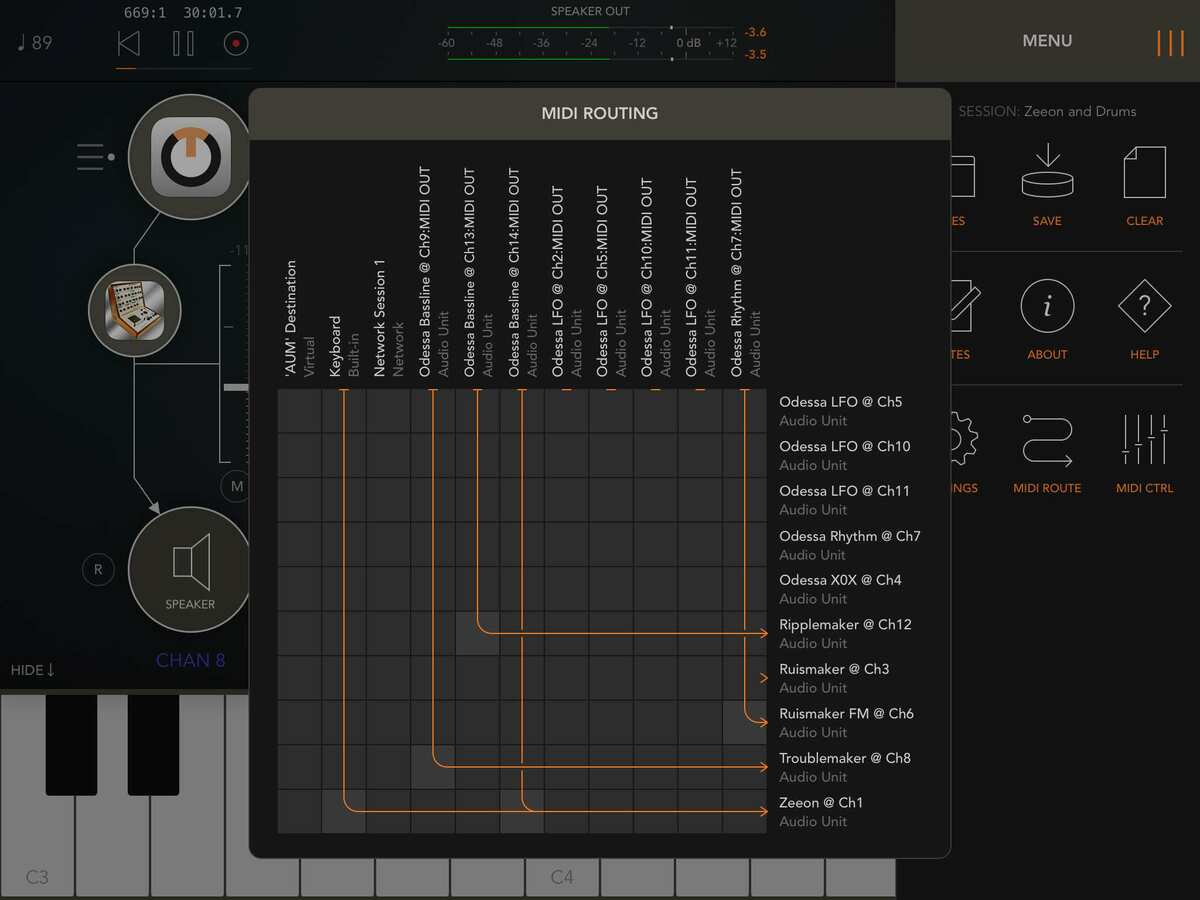Toggle Keyboard to Zeeon @ Ch1 routing cell
The height and width of the screenshot is (900, 1200).
344,811
